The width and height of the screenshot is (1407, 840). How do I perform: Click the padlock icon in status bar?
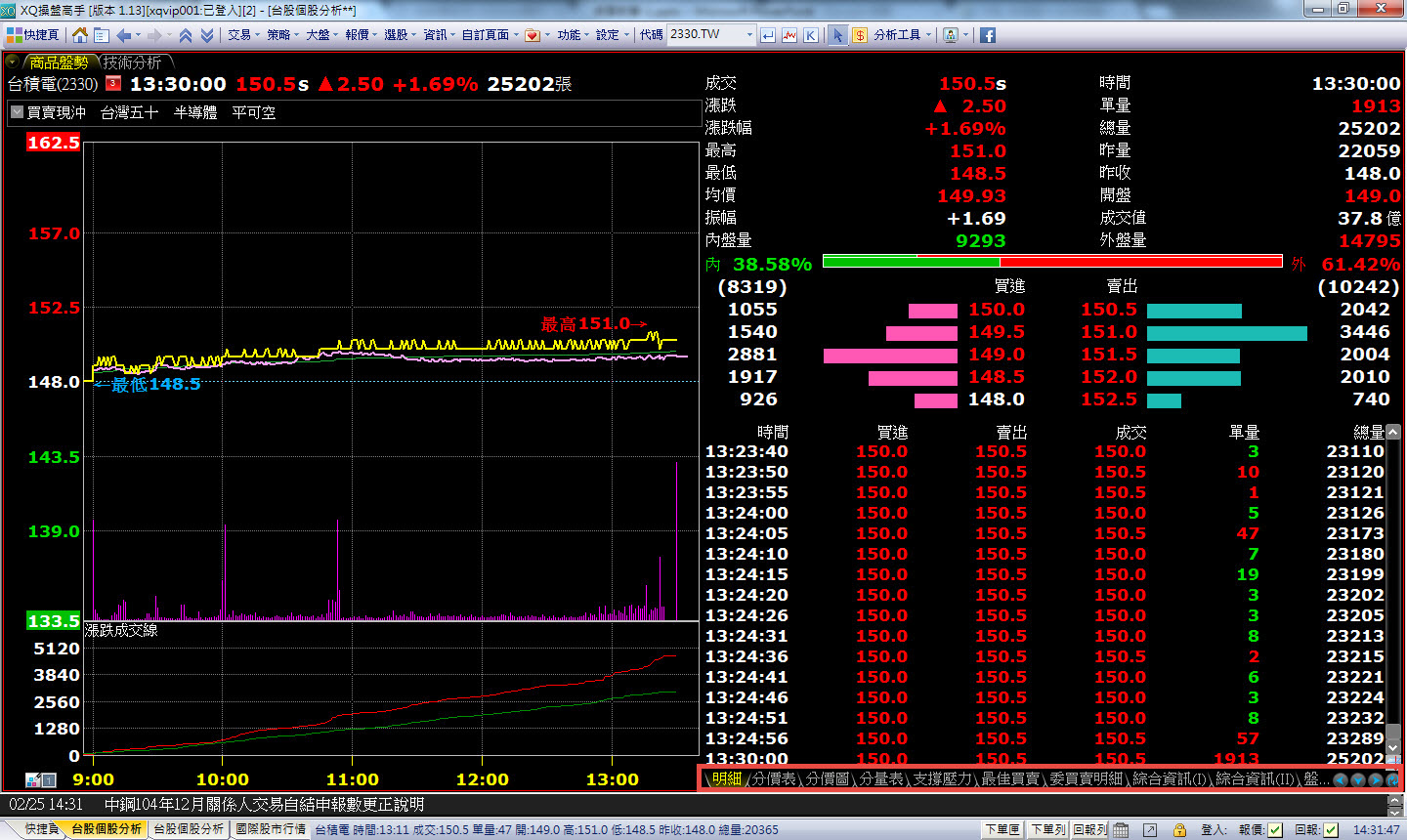point(1179,829)
